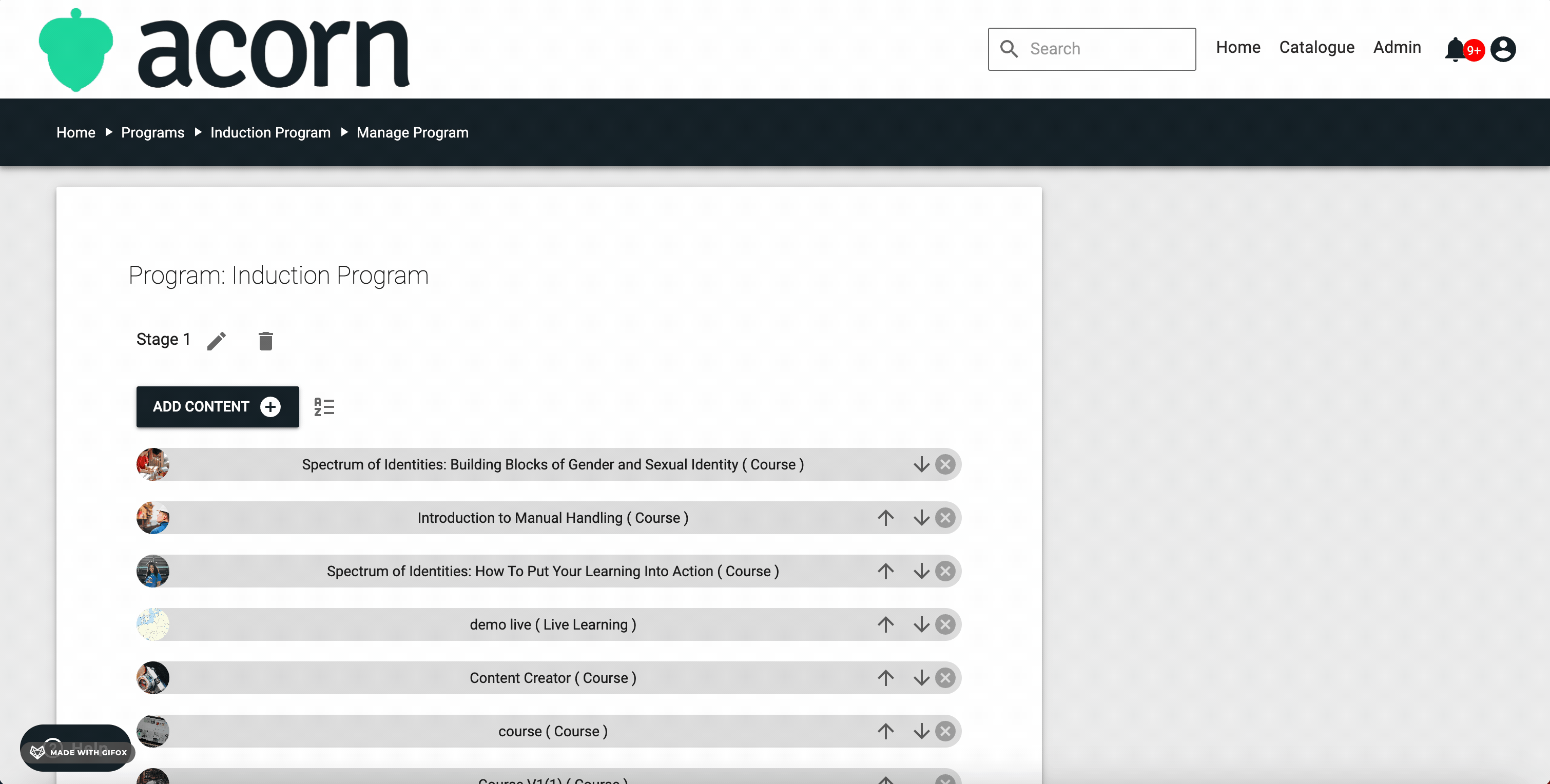Click the ADD CONTENT button

(x=217, y=407)
